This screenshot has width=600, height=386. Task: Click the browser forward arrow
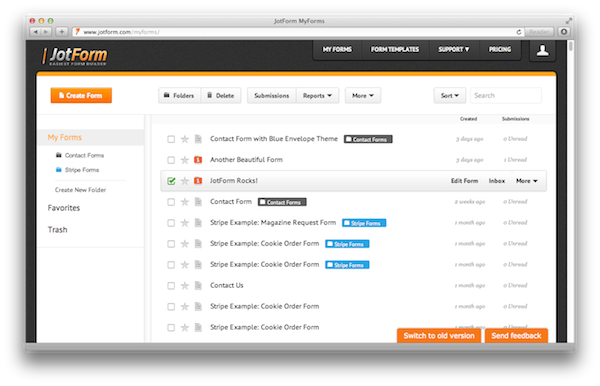point(46,32)
